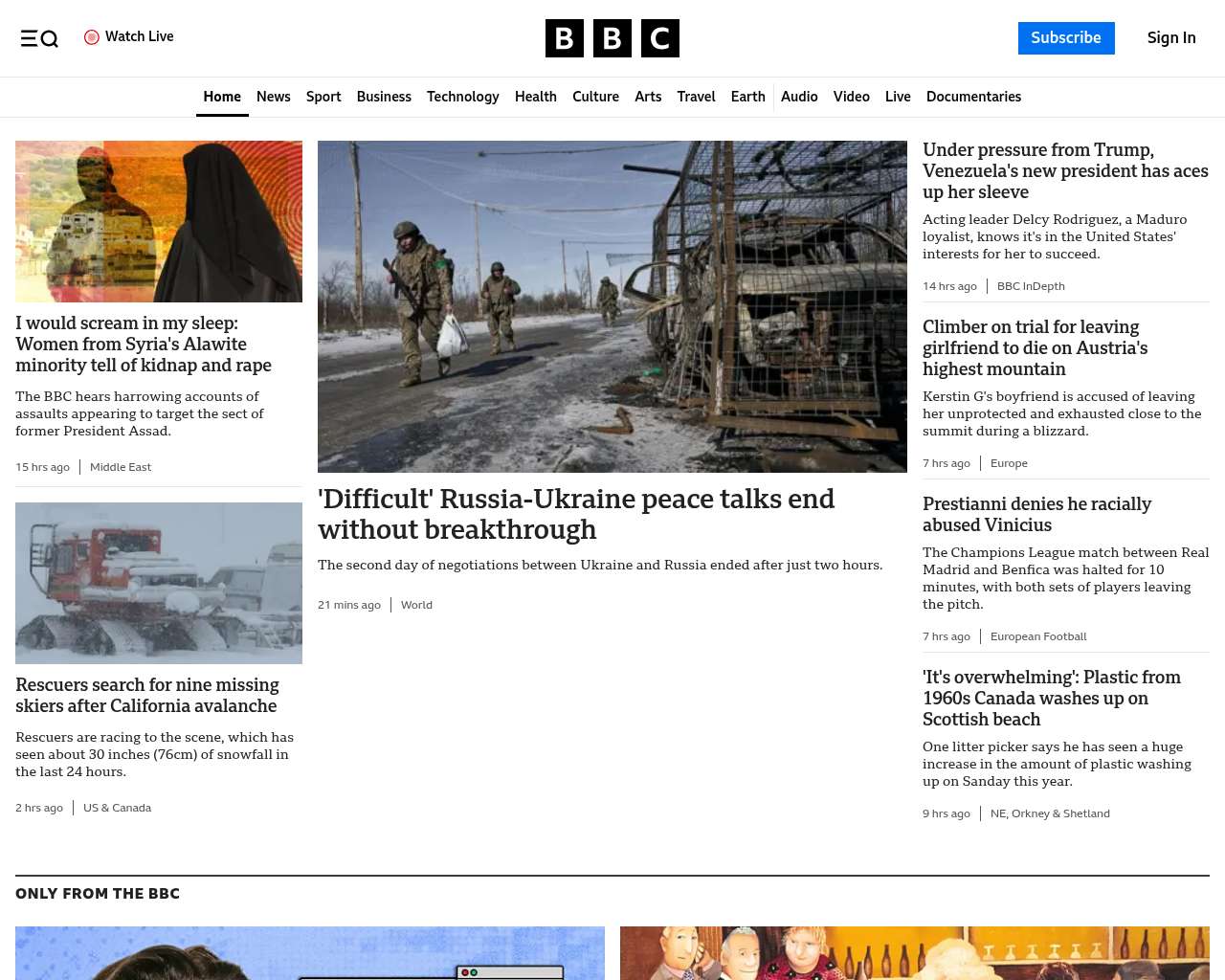Image resolution: width=1225 pixels, height=980 pixels.
Task: Open Prestianni denies racially abused Vinicius story
Action: pyautogui.click(x=1036, y=514)
